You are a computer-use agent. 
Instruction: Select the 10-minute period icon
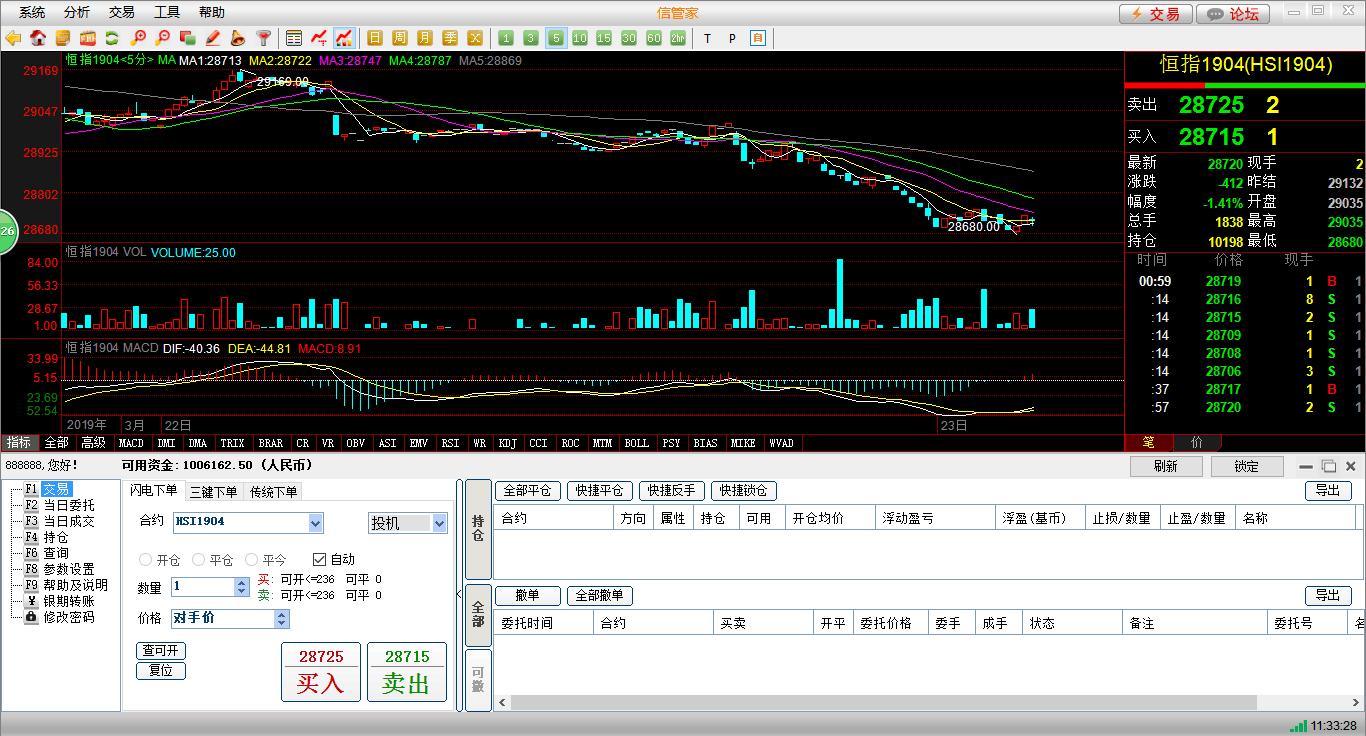580,38
